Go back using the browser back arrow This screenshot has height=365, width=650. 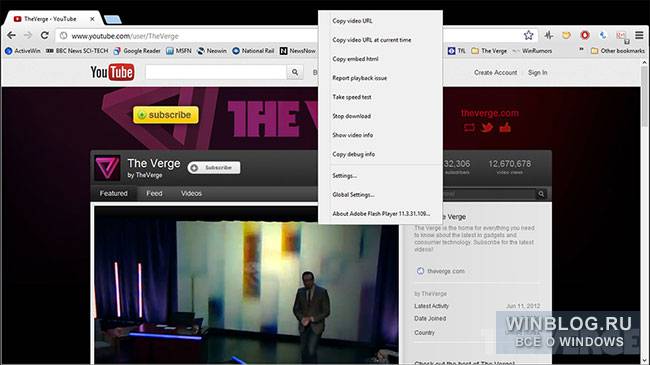point(12,35)
